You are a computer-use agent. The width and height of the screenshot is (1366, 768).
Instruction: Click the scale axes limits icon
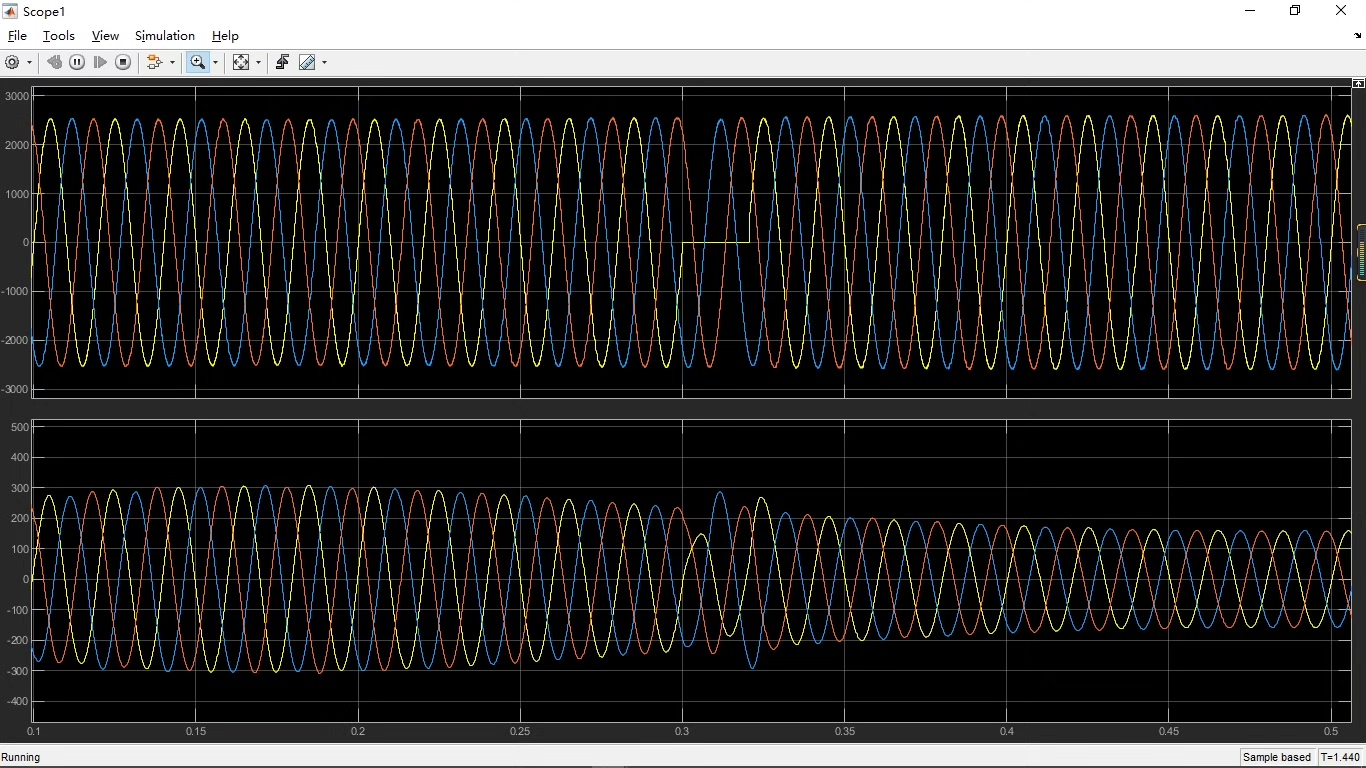241,62
